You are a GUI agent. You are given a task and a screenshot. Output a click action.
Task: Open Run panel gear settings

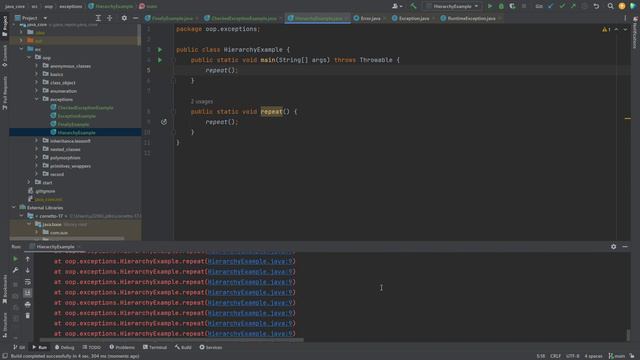pyautogui.click(x=613, y=247)
